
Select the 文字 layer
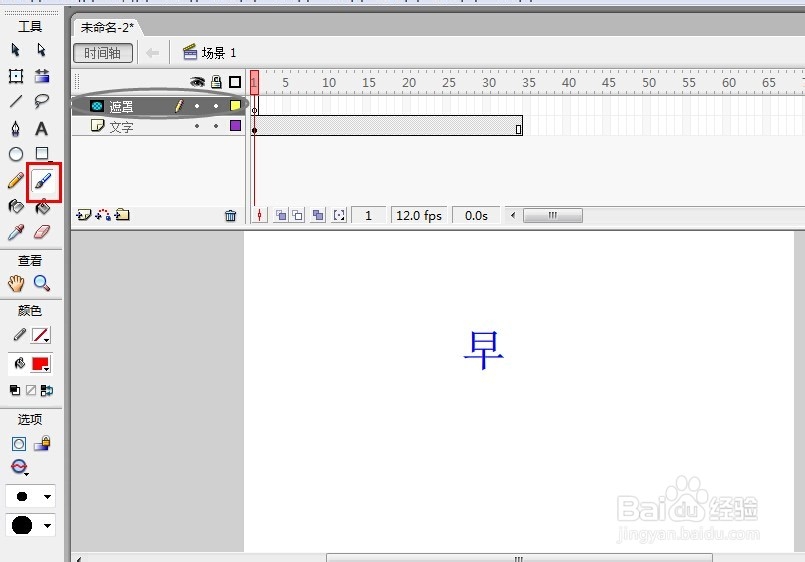(x=122, y=126)
